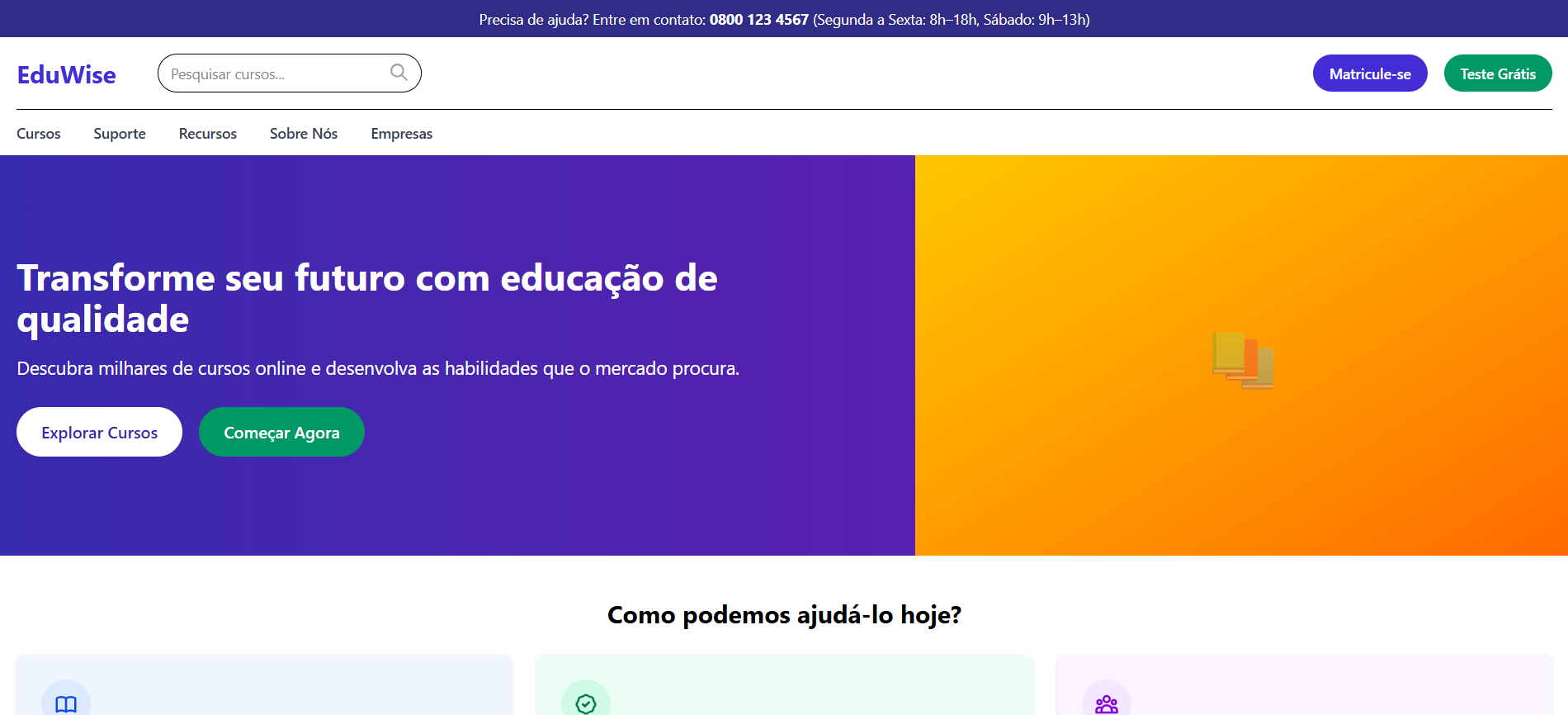Image resolution: width=1568 pixels, height=715 pixels.
Task: Click the Explorar Cursos button
Action: [x=99, y=433]
